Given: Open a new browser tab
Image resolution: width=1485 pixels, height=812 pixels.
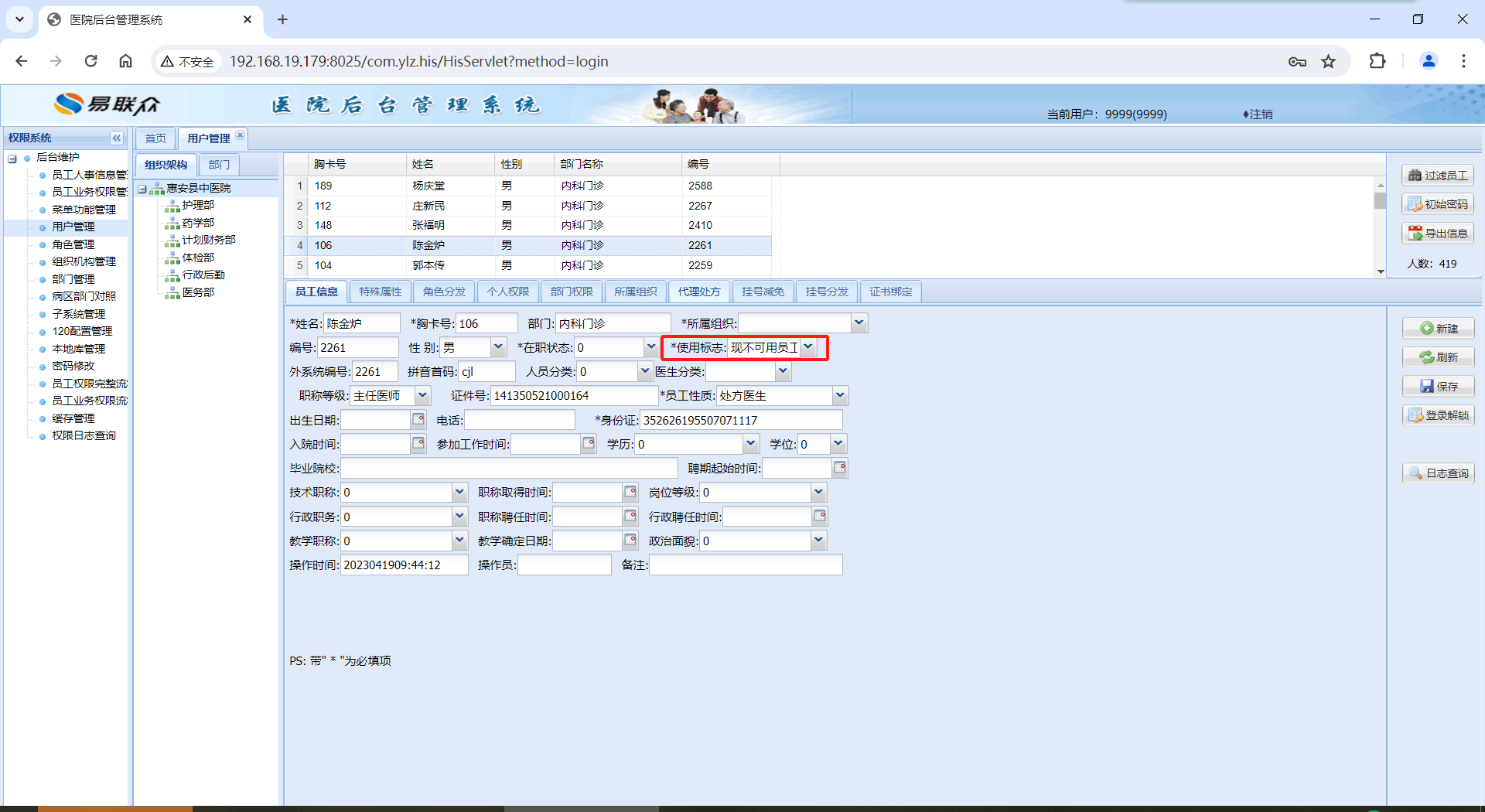Looking at the screenshot, I should pos(282,19).
